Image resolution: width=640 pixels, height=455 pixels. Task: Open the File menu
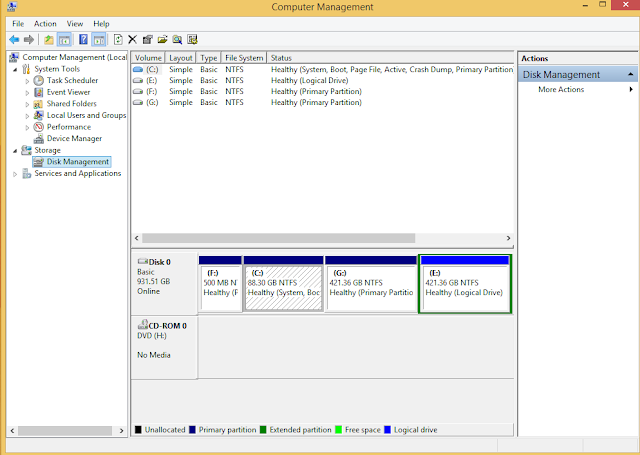click(18, 24)
